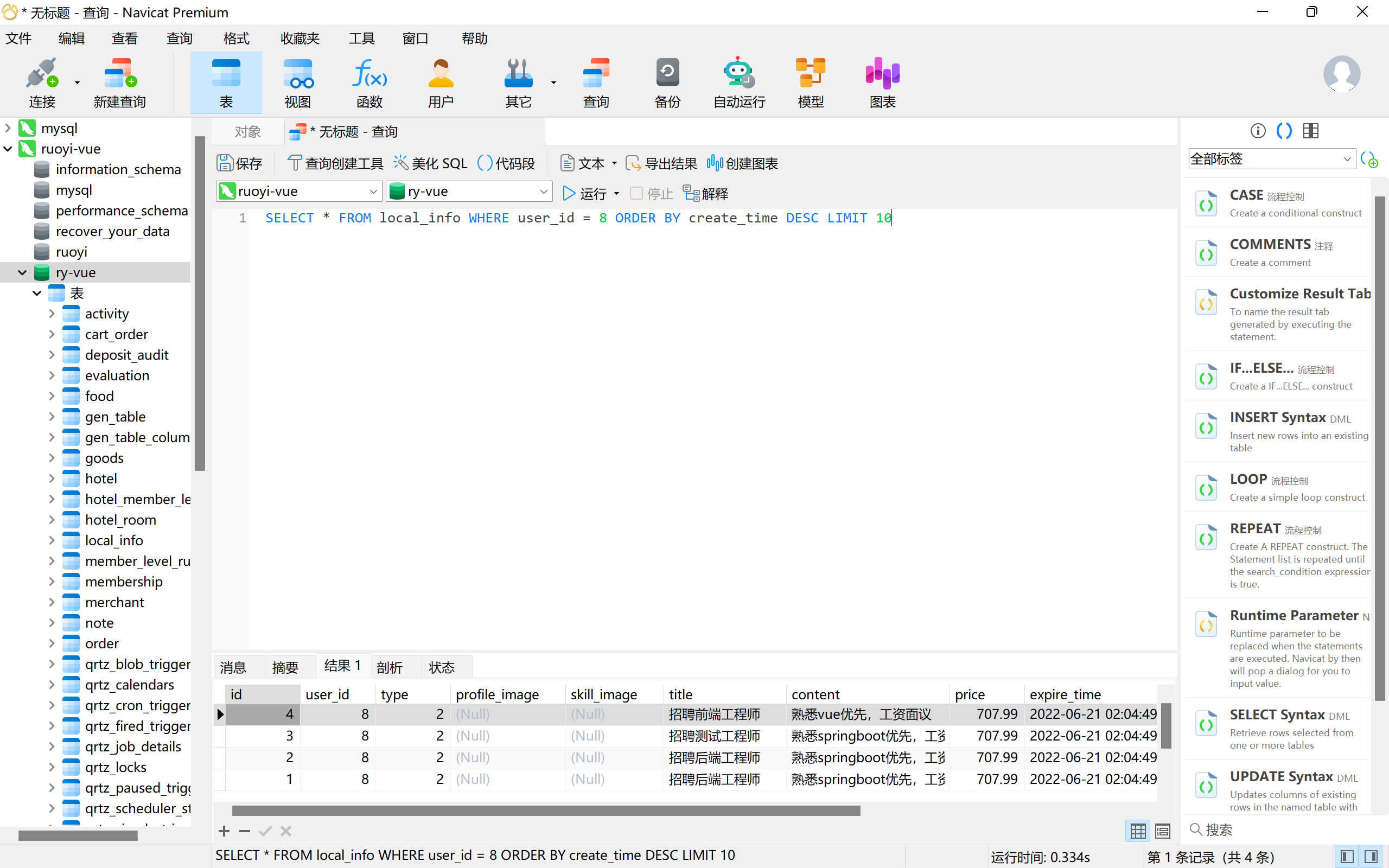Click the result grid horizontal scrollbar
The width and height of the screenshot is (1389, 868).
[x=545, y=810]
